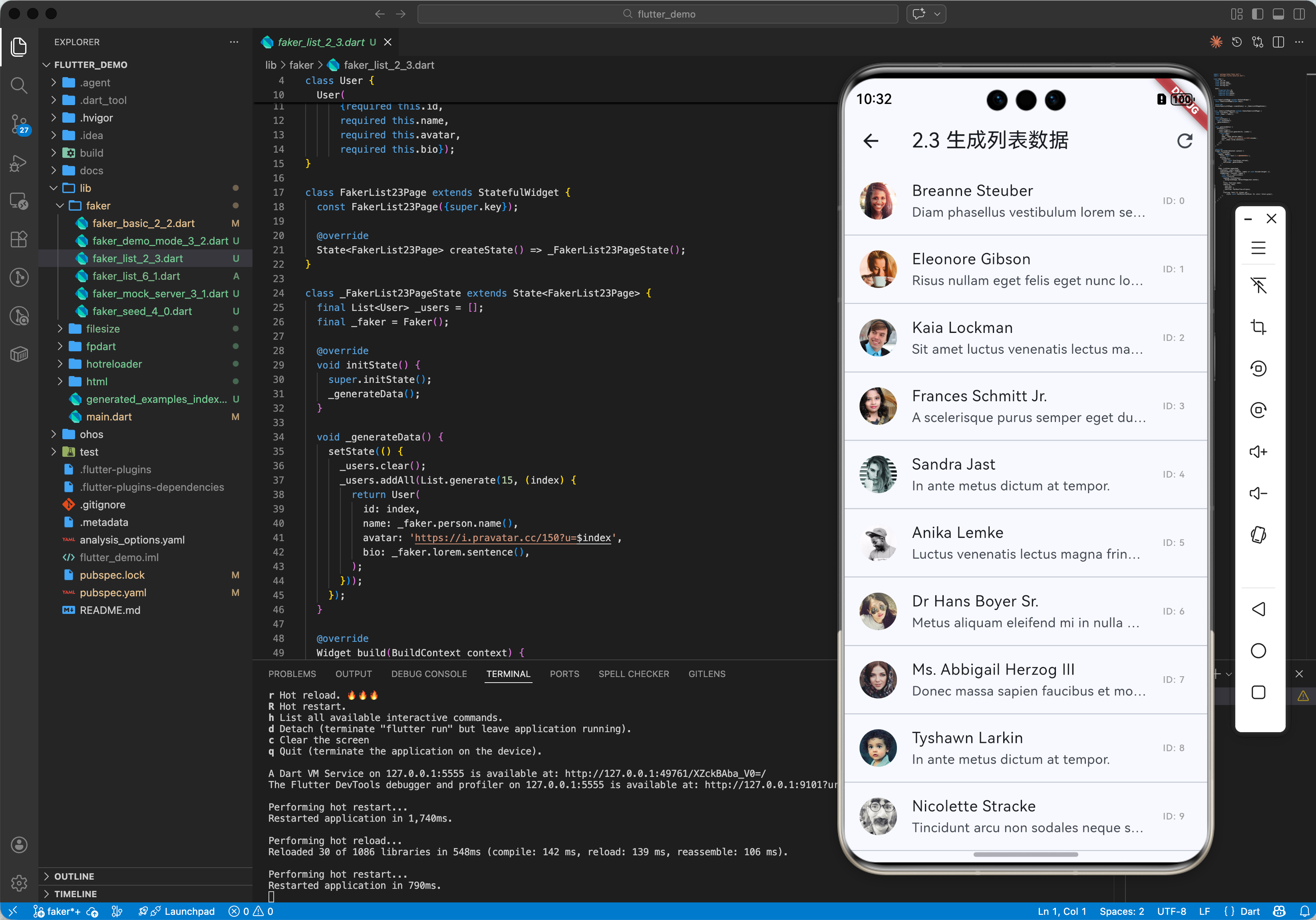Click the emulator rotate device icon

coord(1258,535)
